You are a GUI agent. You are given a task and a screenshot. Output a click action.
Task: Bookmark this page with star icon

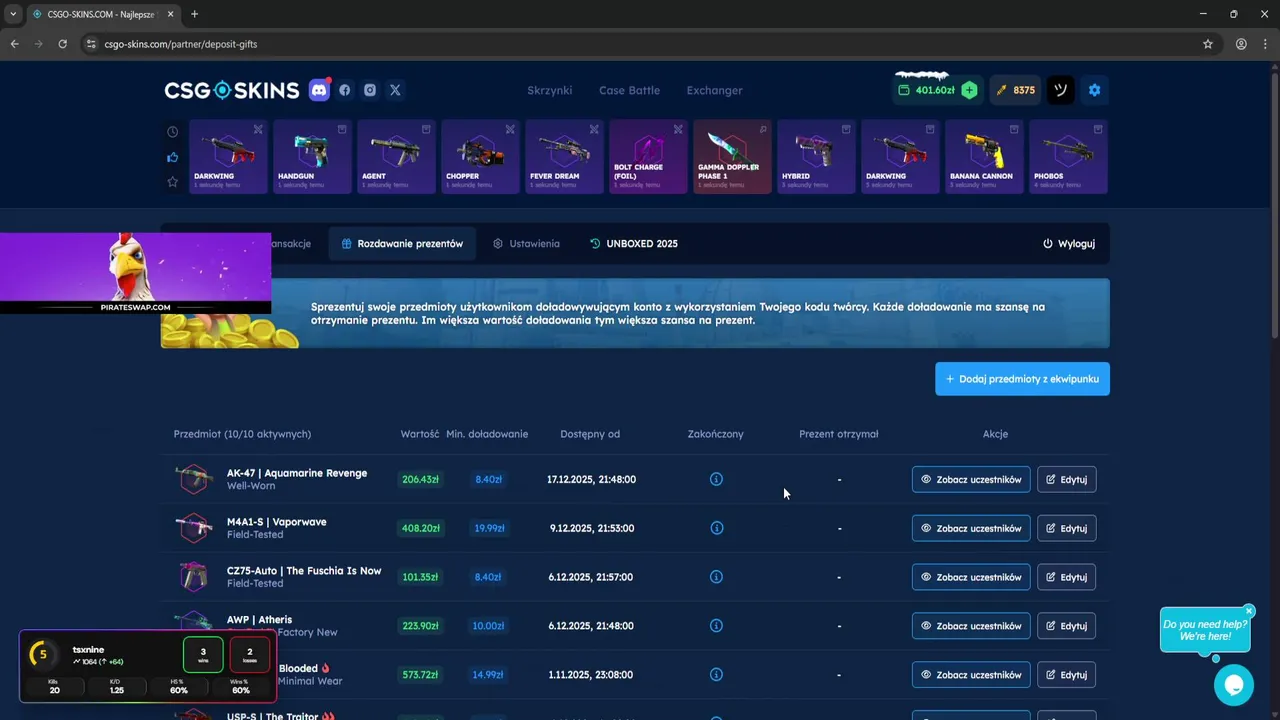[1208, 44]
